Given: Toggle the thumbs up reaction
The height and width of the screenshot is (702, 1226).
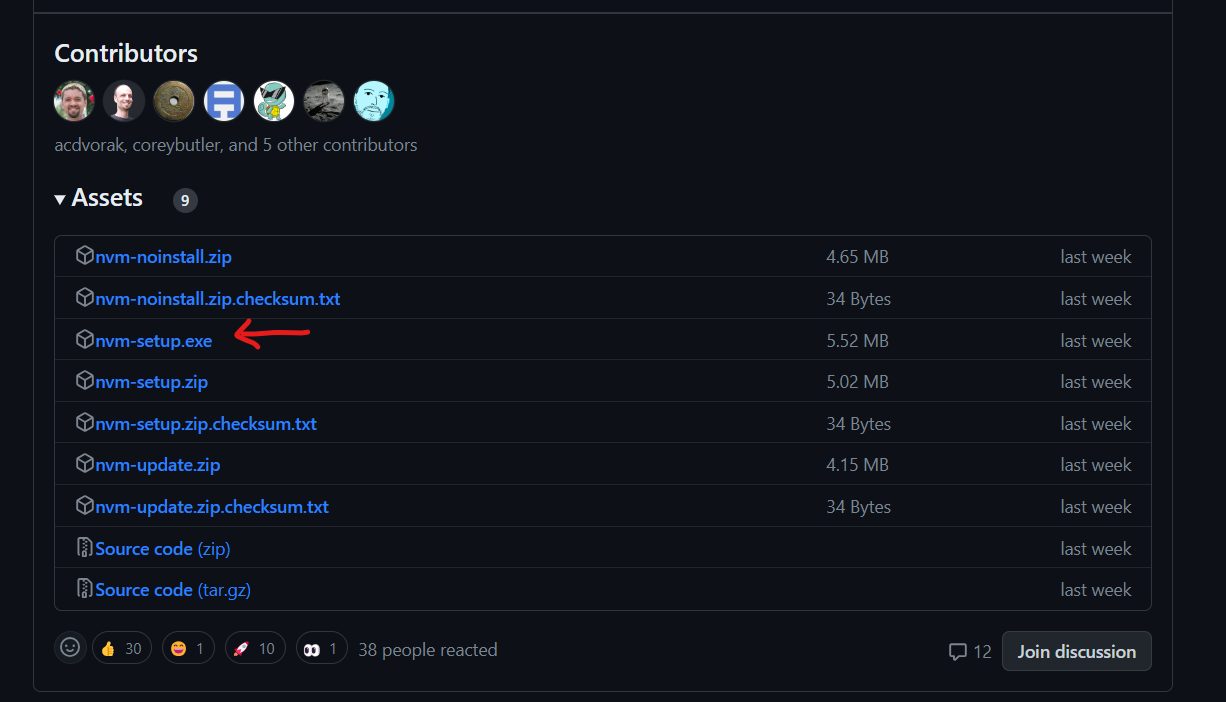Looking at the screenshot, I should (x=121, y=649).
